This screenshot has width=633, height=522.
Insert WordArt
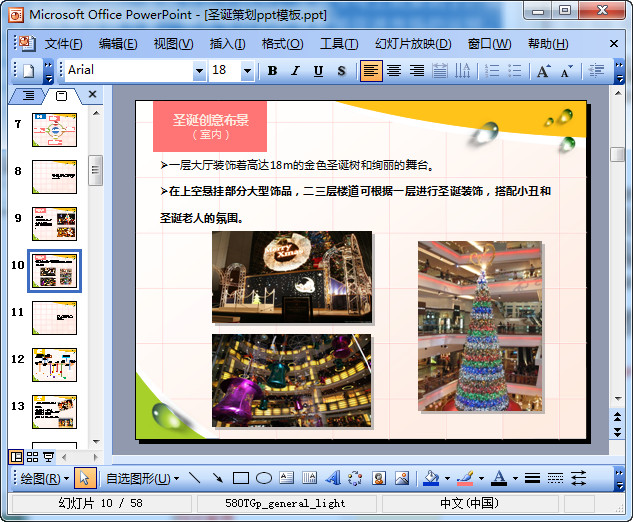[x=333, y=478]
